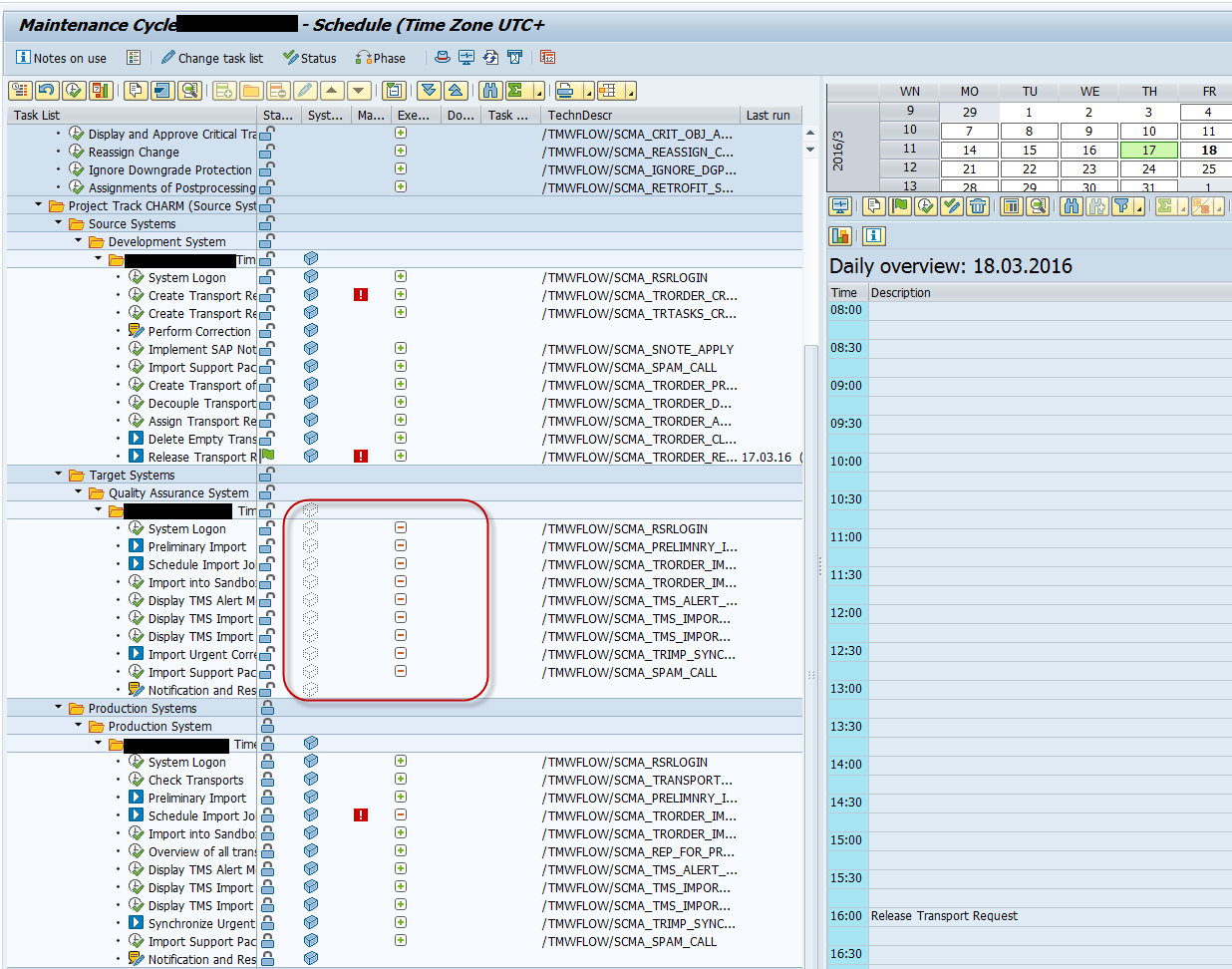
Task: Click the green flag icon in calendar toolbar
Action: click(x=900, y=206)
